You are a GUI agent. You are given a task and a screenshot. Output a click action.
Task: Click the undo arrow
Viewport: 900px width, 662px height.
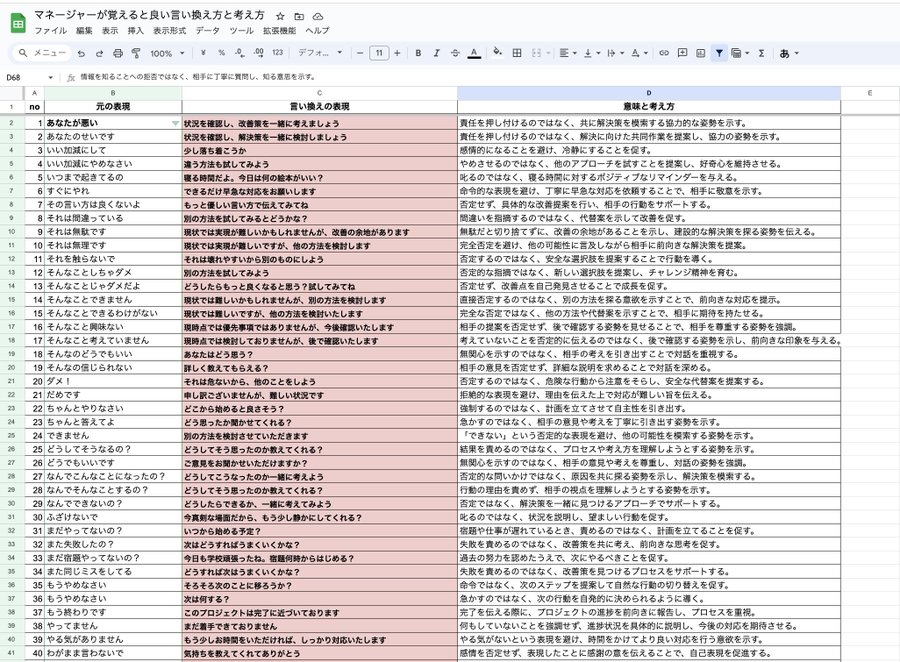[x=81, y=53]
